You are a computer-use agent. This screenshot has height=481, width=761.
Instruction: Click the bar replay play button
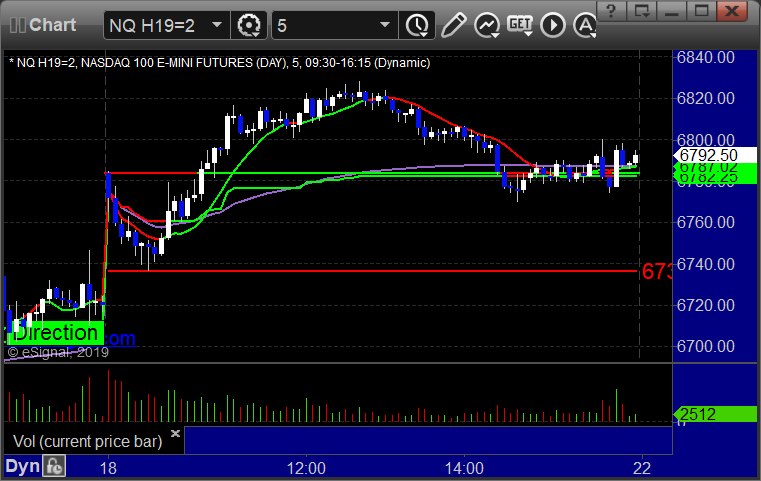(553, 25)
